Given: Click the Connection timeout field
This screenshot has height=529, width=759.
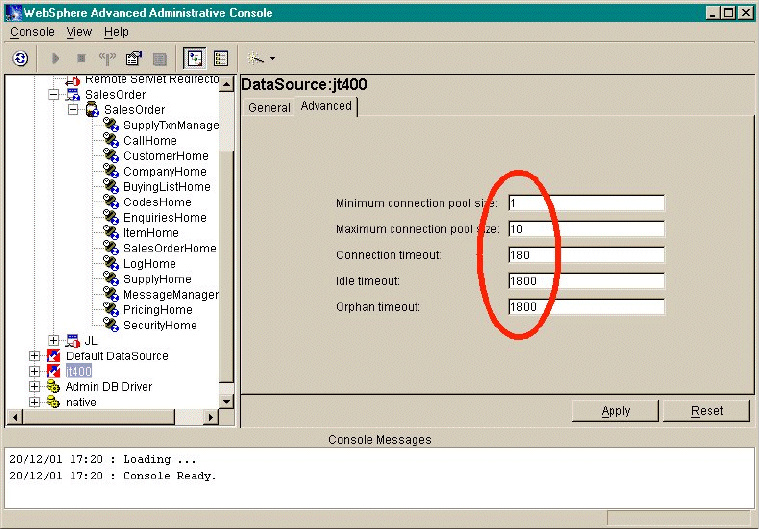Looking at the screenshot, I should [x=586, y=255].
